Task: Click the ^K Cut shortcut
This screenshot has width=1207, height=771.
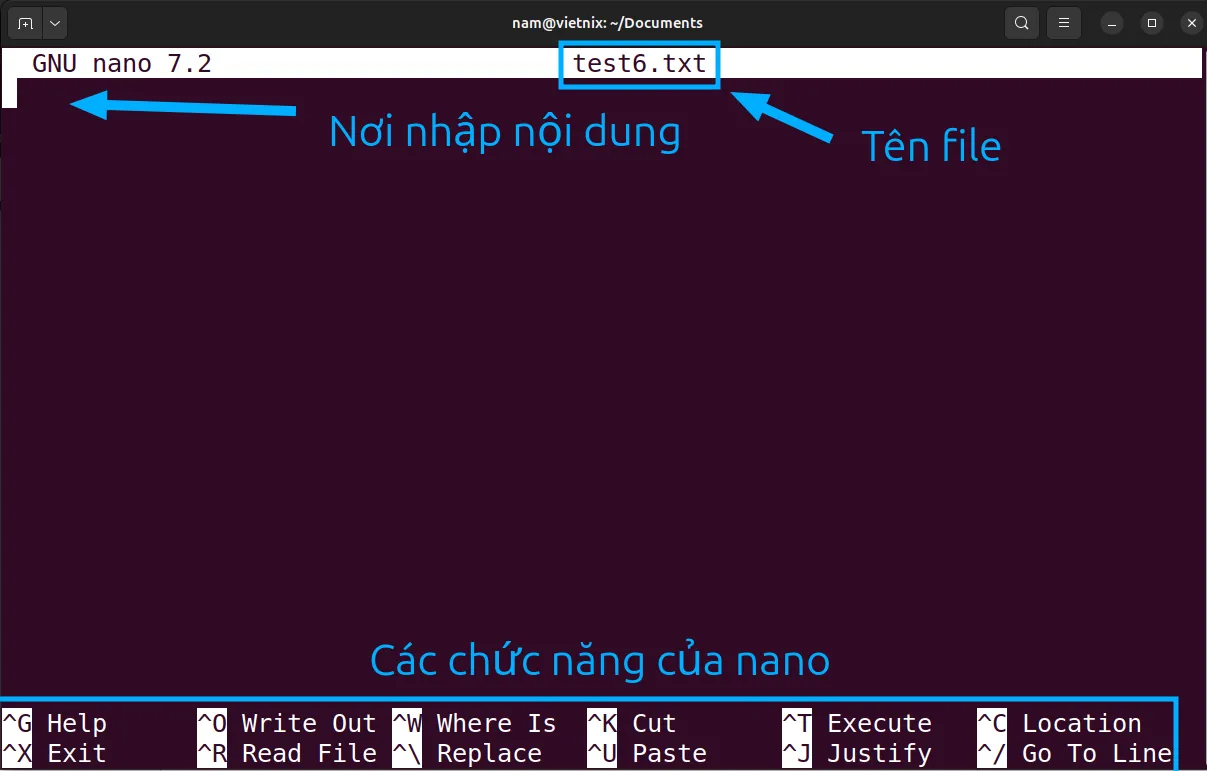Action: (x=632, y=723)
